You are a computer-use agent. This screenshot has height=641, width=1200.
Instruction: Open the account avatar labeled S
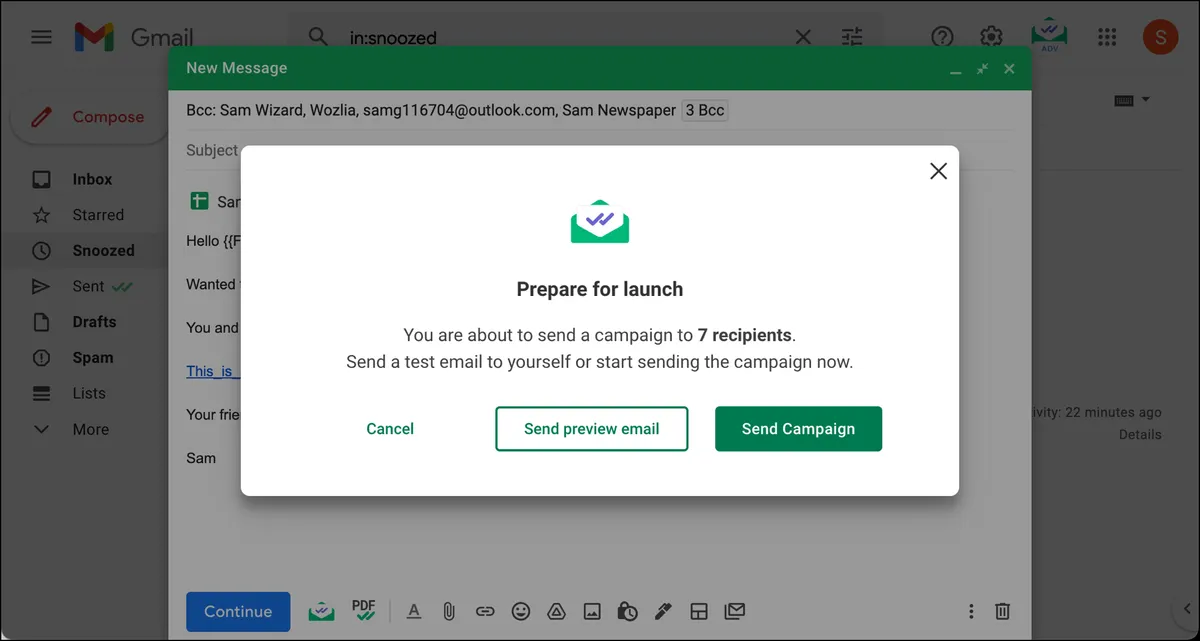[1160, 37]
